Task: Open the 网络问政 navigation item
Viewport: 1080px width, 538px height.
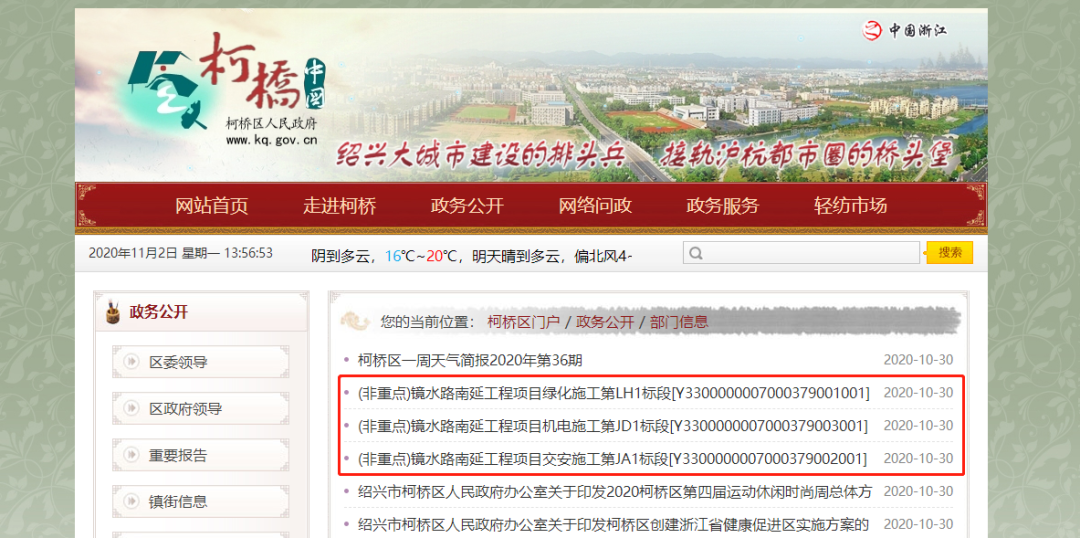Action: click(595, 205)
